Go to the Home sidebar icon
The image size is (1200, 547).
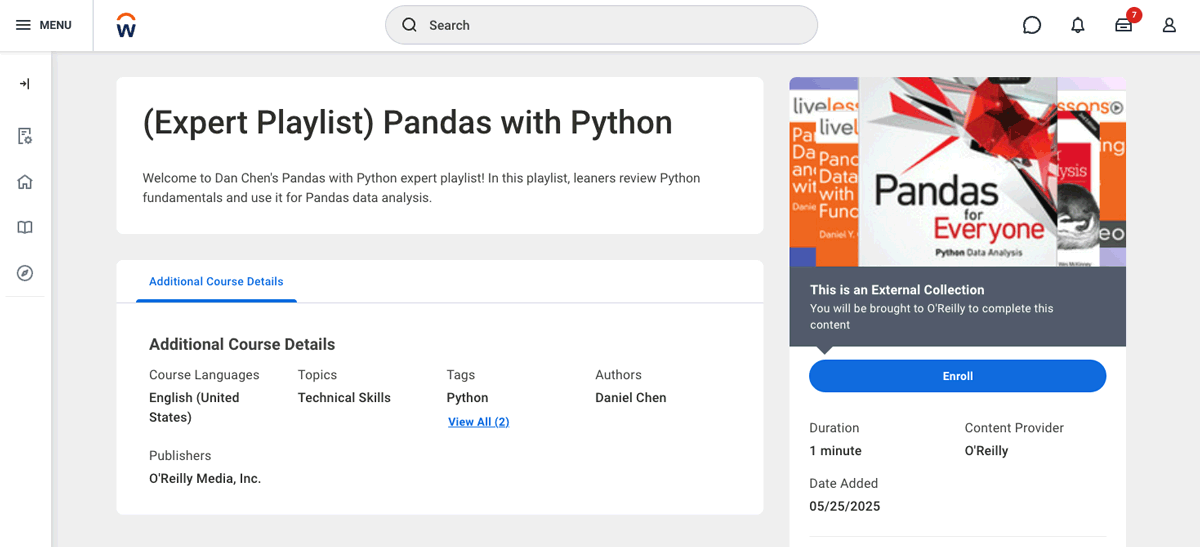[x=25, y=182]
